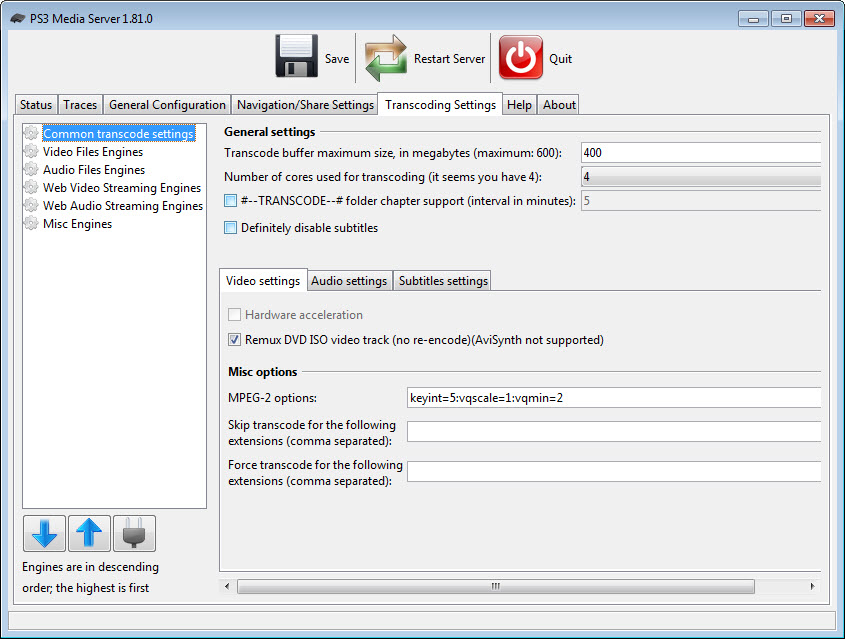
Task: Click gear icon beside Web Audio Streaming Engines
Action: (31, 205)
